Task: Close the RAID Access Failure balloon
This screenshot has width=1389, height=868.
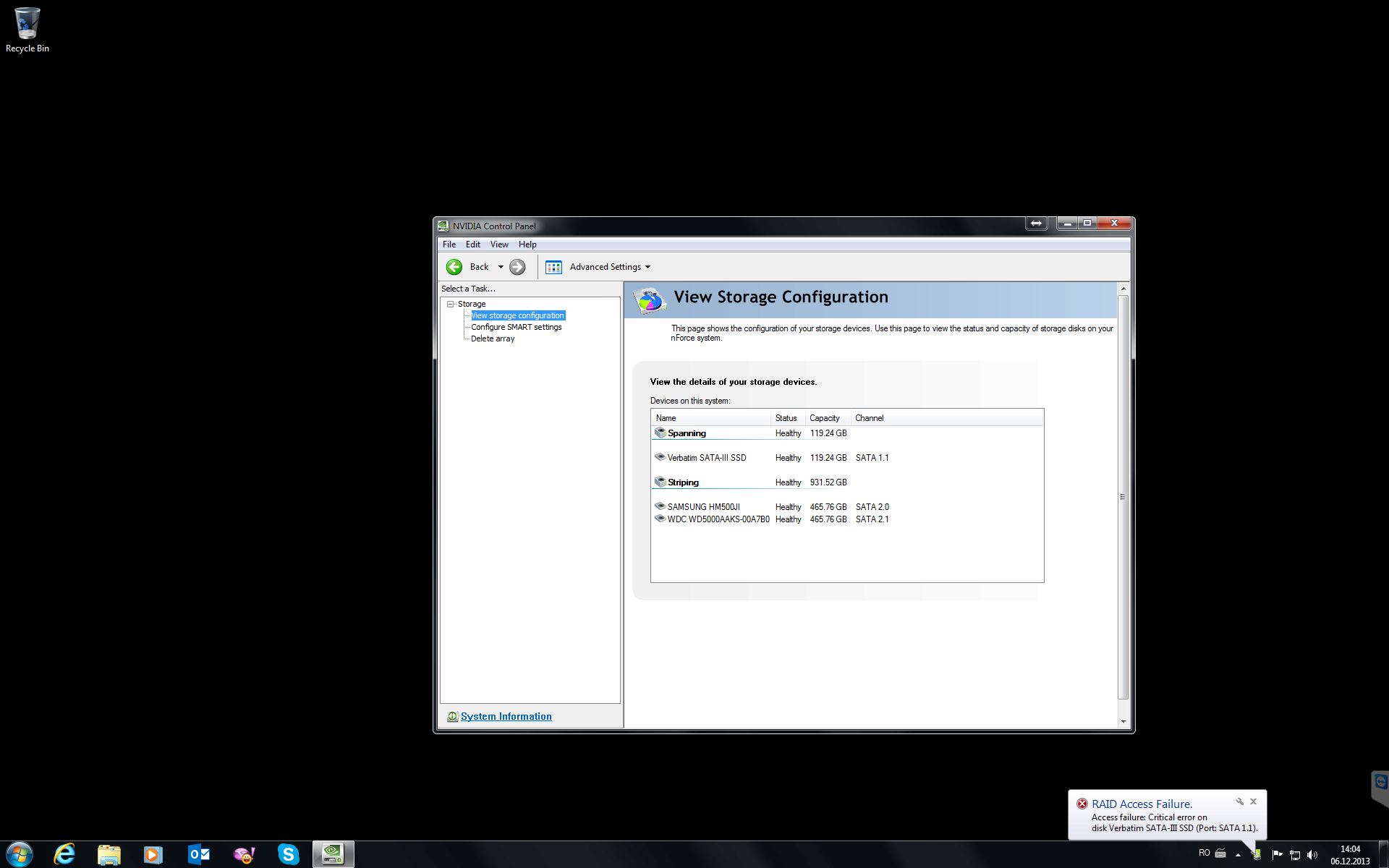Action: point(1254,801)
